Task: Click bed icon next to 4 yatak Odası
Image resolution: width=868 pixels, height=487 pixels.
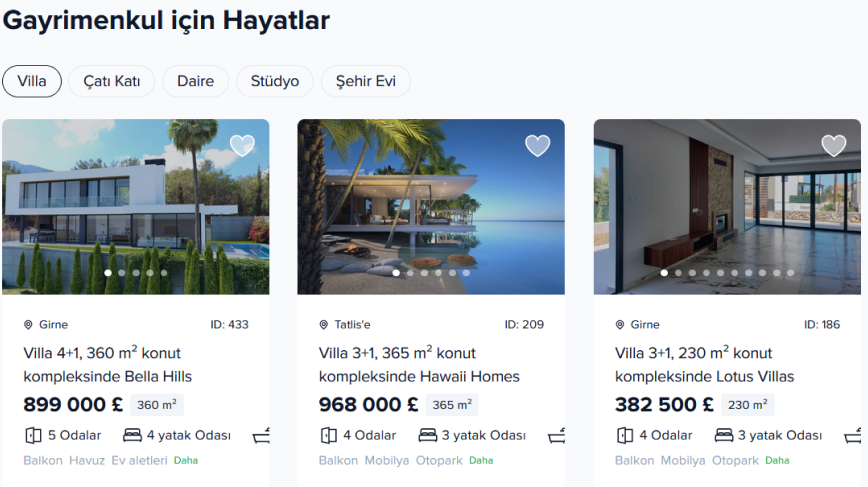Action: (x=132, y=435)
